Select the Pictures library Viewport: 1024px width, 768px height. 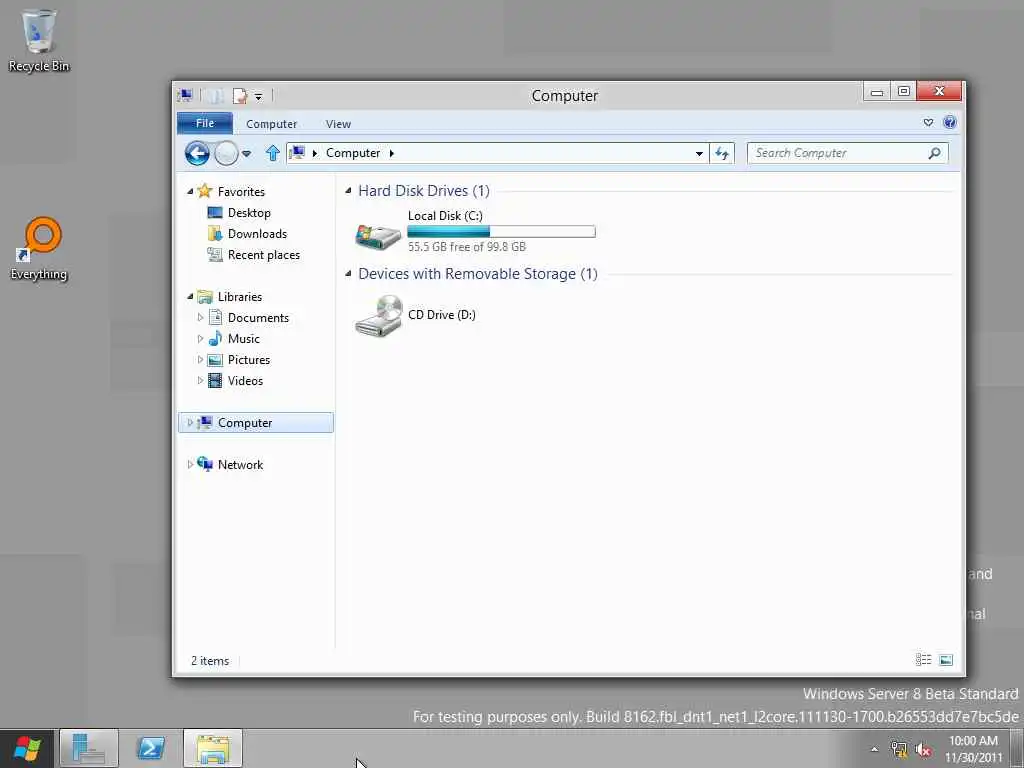[249, 360]
